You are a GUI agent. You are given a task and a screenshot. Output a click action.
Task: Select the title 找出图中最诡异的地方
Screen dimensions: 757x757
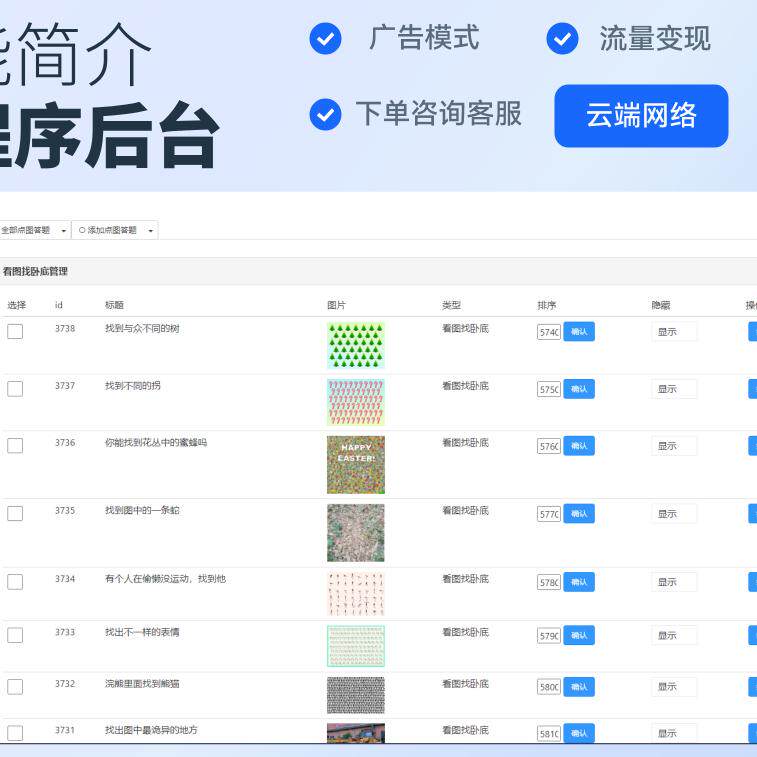click(x=152, y=730)
